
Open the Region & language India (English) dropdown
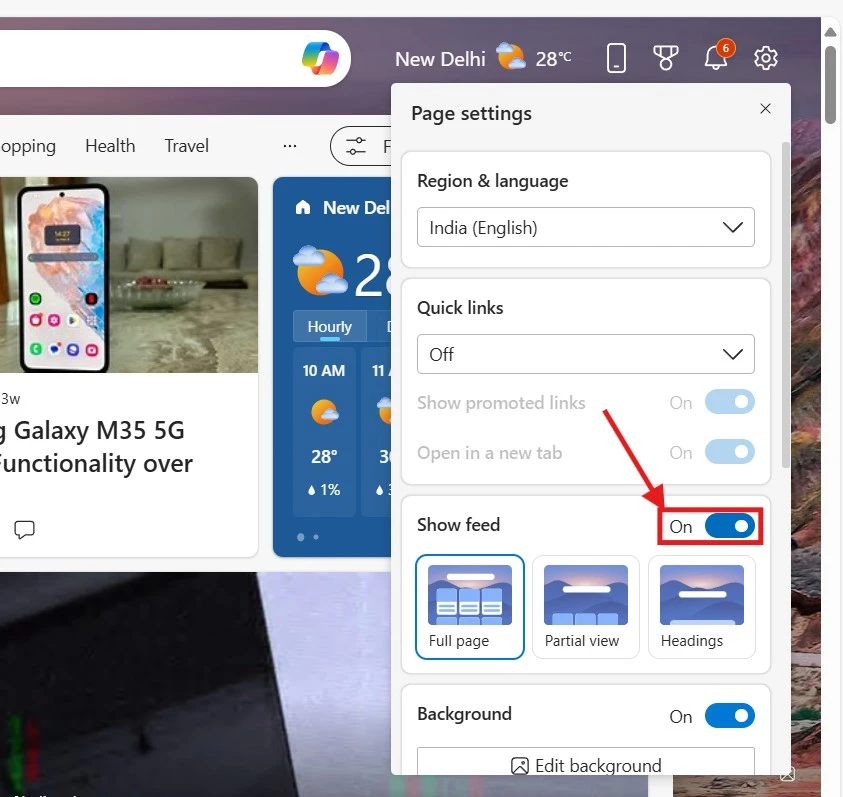(585, 227)
